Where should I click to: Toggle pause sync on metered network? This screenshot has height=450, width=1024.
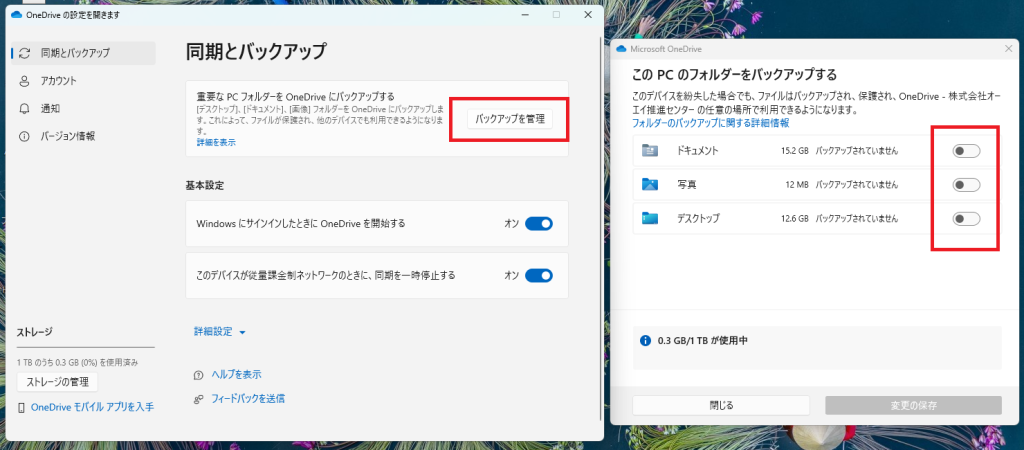pos(539,275)
